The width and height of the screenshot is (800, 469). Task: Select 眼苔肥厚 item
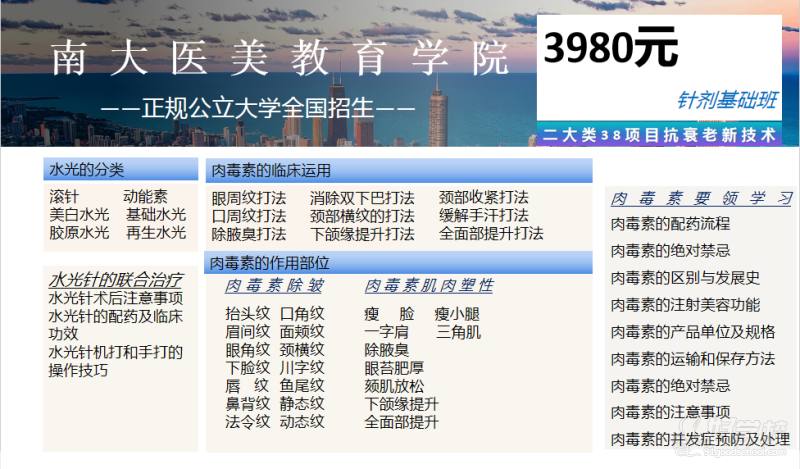[x=394, y=368]
